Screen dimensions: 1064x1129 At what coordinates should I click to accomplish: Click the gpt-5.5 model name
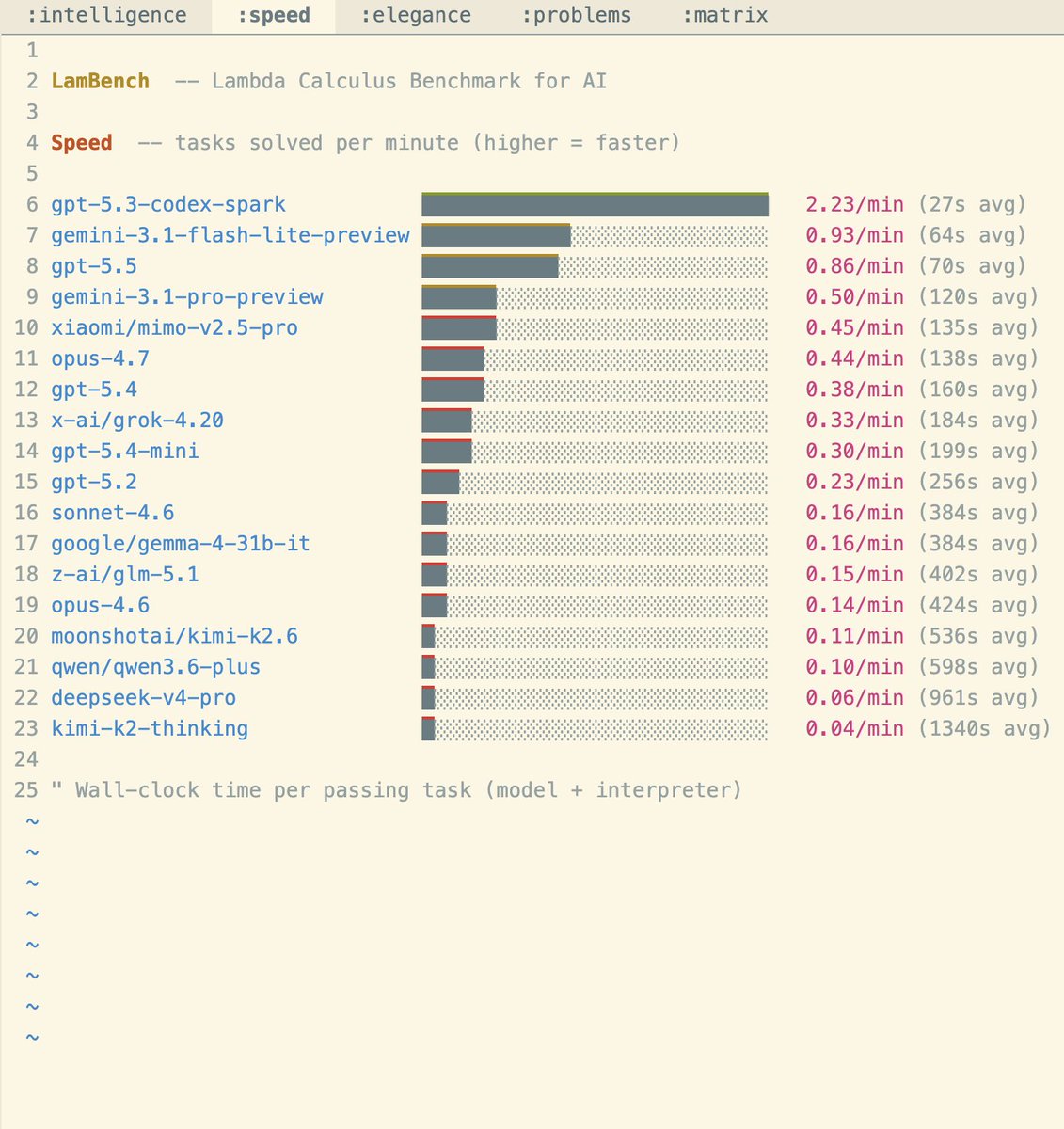pos(94,266)
